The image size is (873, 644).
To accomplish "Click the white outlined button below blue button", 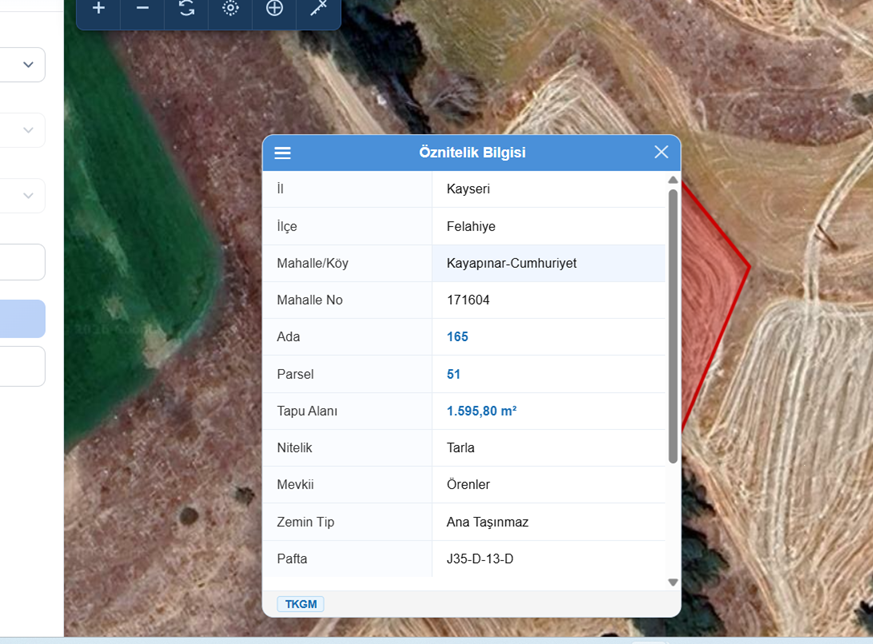I will 22,366.
